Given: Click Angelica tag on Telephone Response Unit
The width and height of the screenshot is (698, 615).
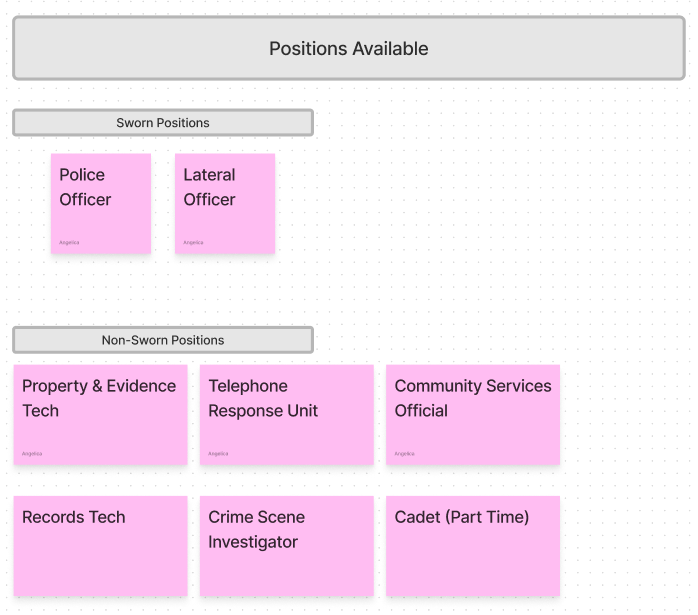Looking at the screenshot, I should click(x=218, y=454).
